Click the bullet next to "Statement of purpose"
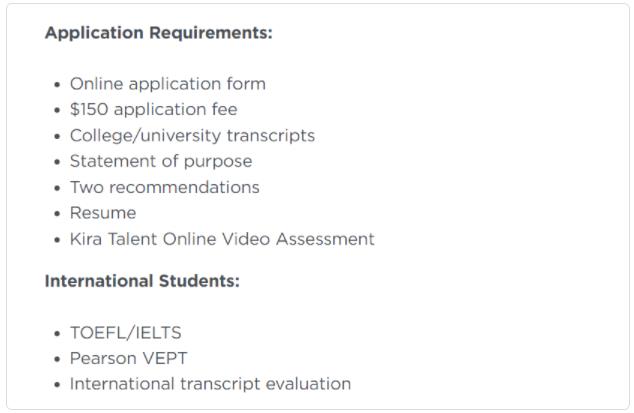This screenshot has height=413, width=634. click(x=55, y=162)
